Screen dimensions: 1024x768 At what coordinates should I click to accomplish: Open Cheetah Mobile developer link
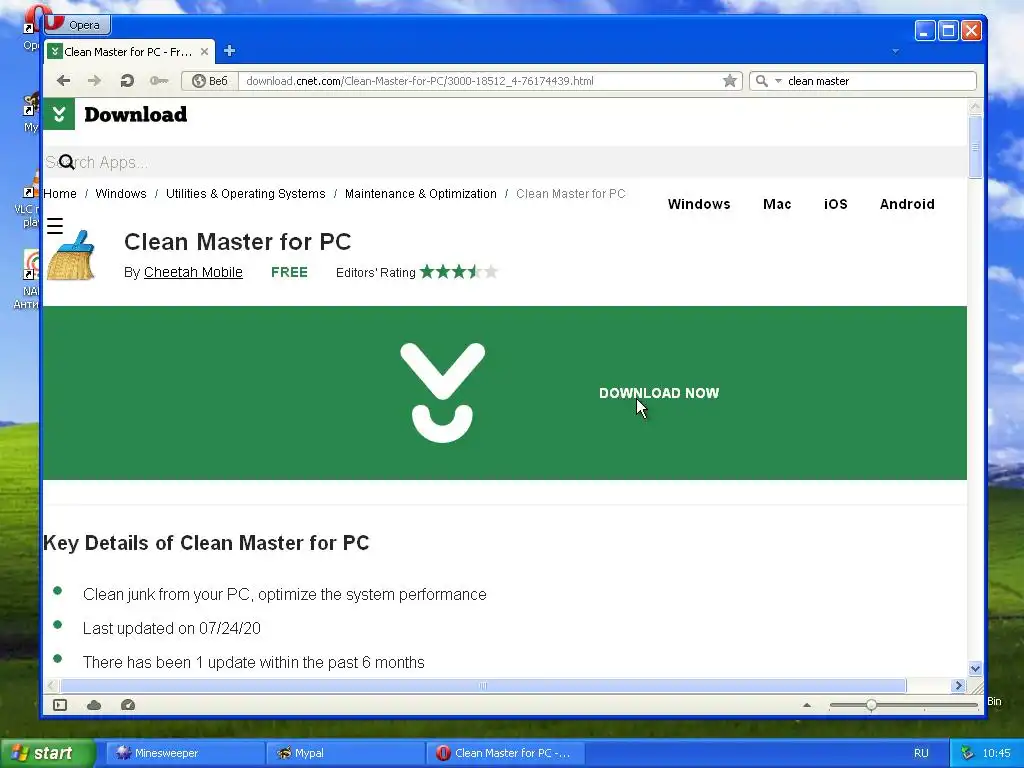pyautogui.click(x=193, y=272)
